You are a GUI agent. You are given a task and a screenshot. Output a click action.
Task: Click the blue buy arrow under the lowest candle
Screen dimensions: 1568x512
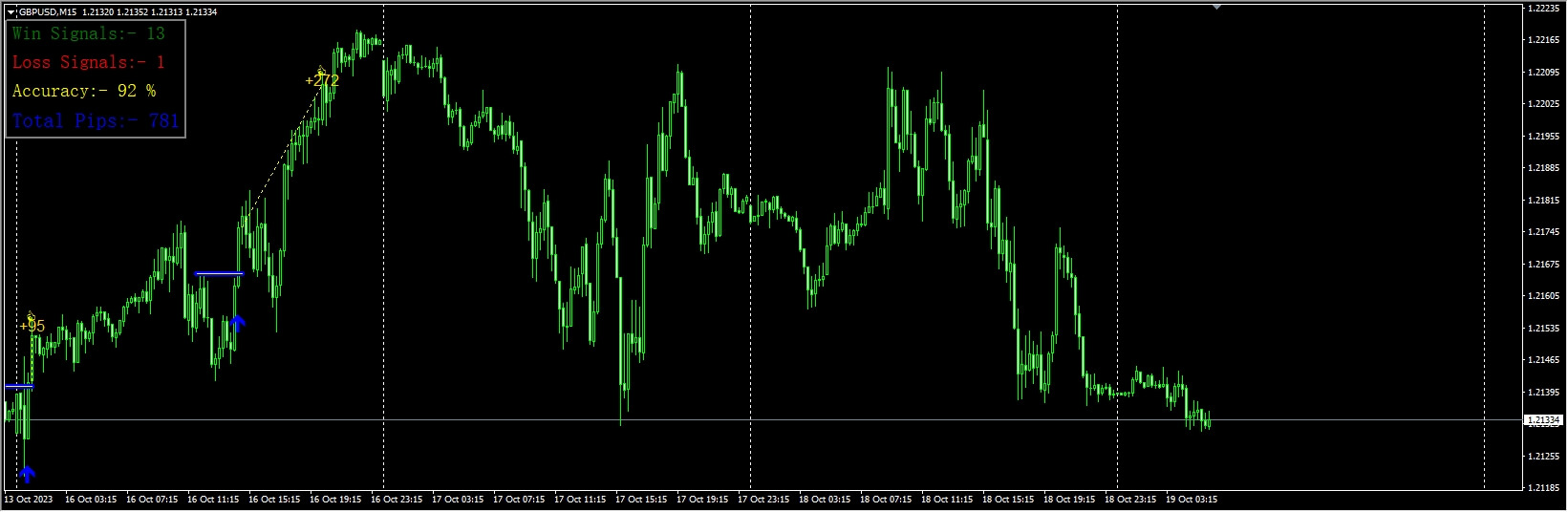[27, 474]
